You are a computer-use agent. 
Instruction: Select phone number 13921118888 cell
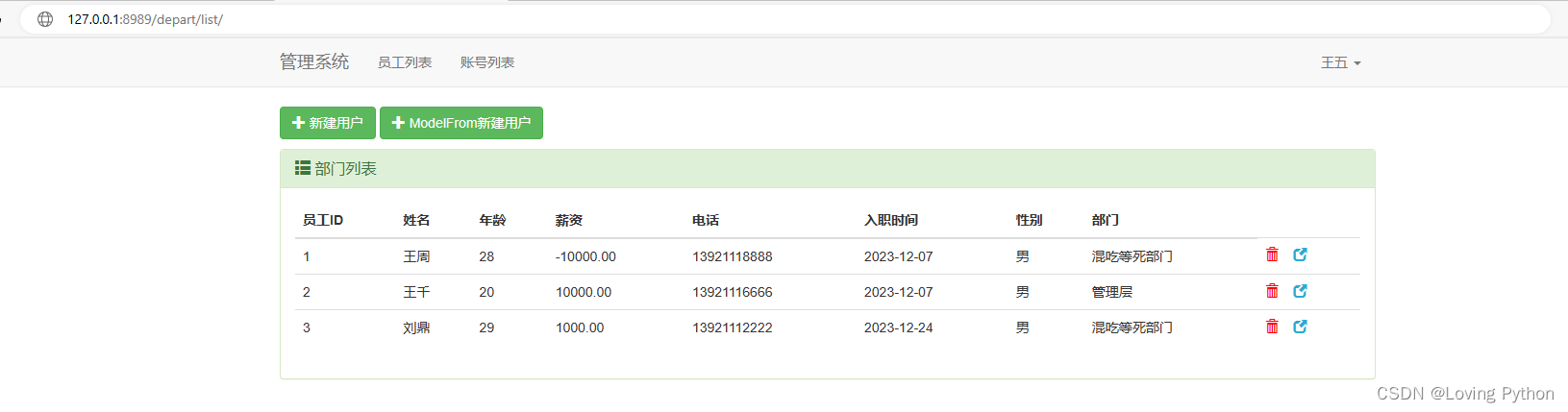click(733, 256)
